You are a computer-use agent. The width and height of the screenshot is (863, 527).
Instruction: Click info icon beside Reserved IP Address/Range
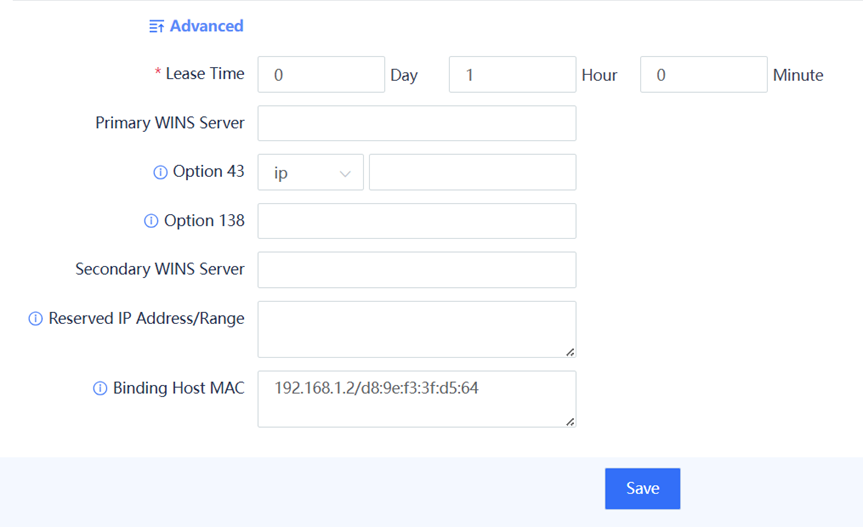(36, 319)
